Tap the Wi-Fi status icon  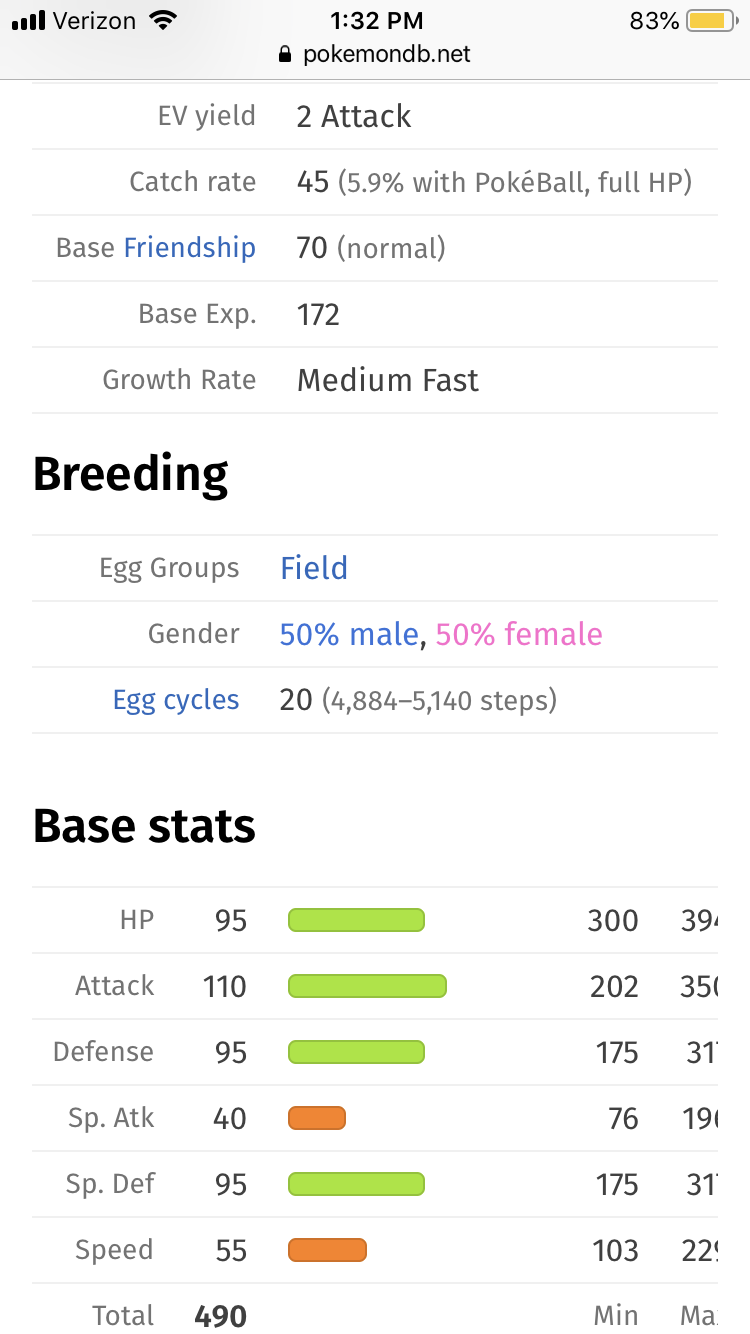[x=160, y=20]
